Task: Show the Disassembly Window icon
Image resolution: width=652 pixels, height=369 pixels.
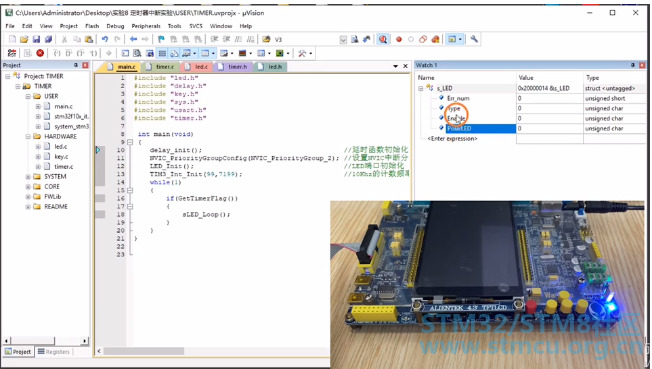Action: pos(137,53)
